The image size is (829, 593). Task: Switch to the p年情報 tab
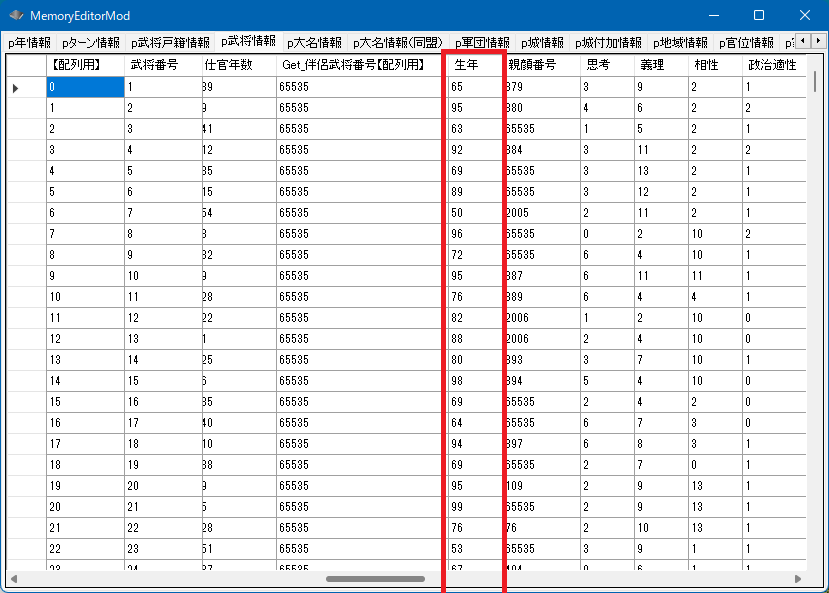(x=29, y=43)
